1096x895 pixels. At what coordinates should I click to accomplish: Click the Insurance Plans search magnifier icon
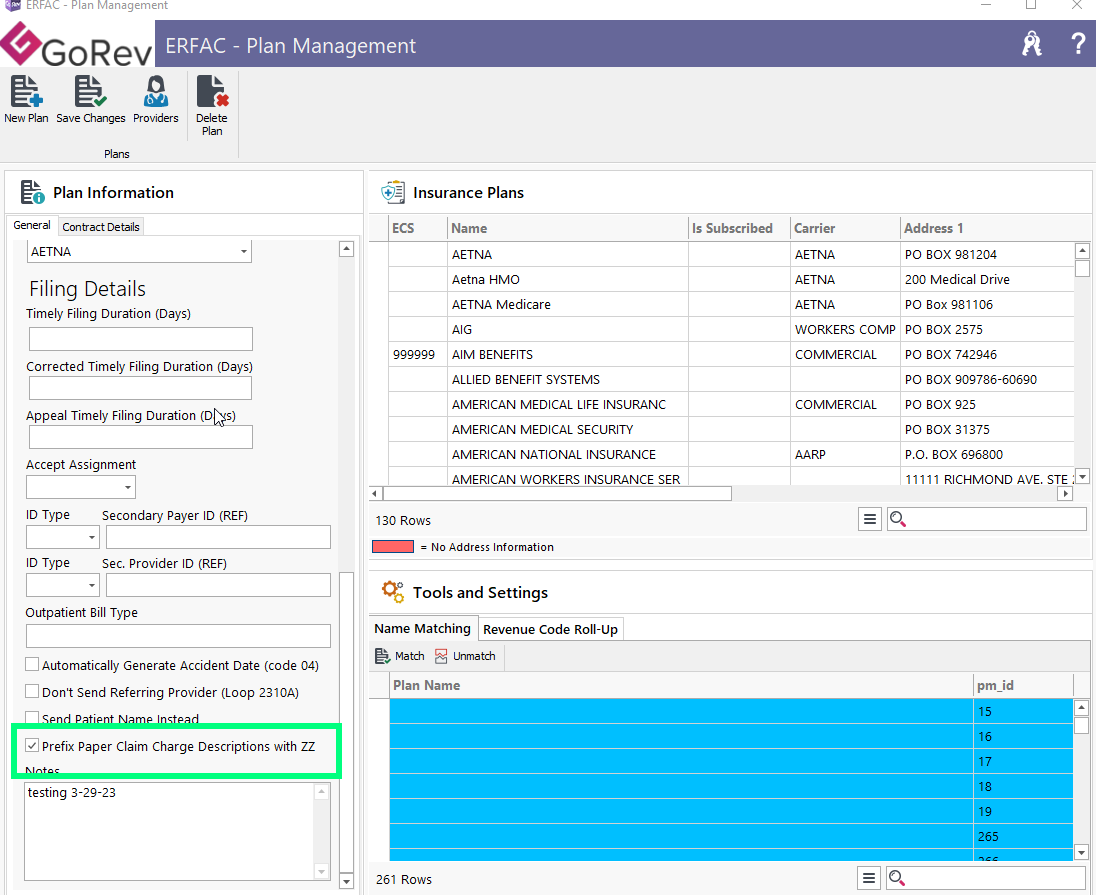coord(897,519)
